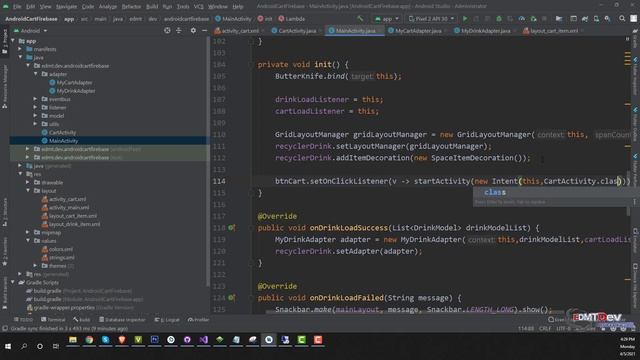Click the implements gutter icon at line 124
The height and width of the screenshot is (360, 640).
(x=231, y=298)
